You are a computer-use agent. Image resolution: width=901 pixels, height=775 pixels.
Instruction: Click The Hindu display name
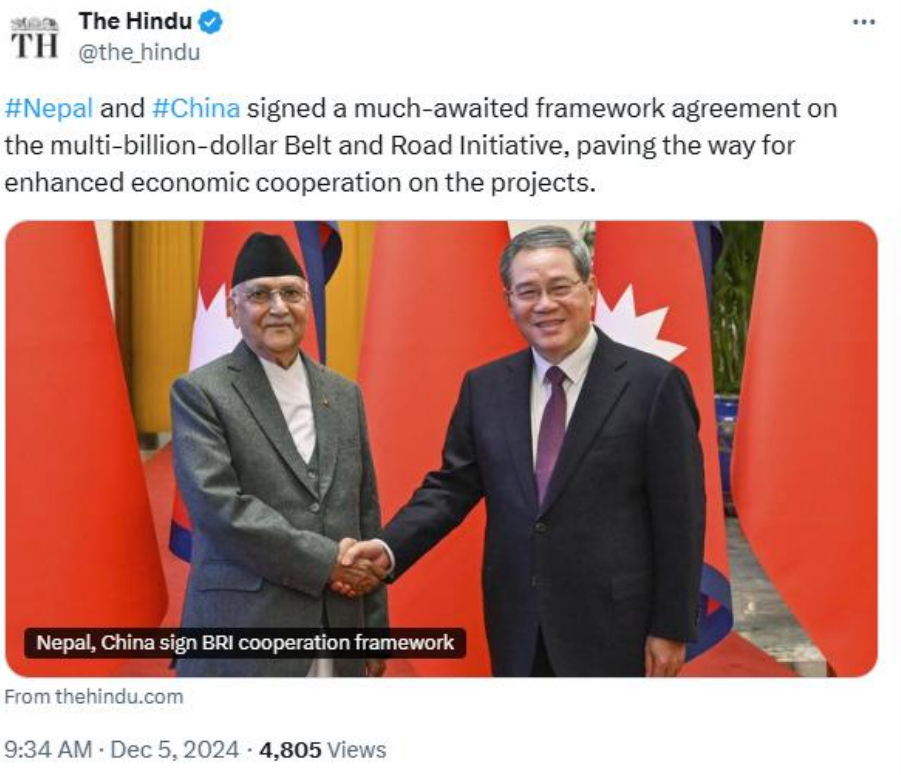(135, 22)
